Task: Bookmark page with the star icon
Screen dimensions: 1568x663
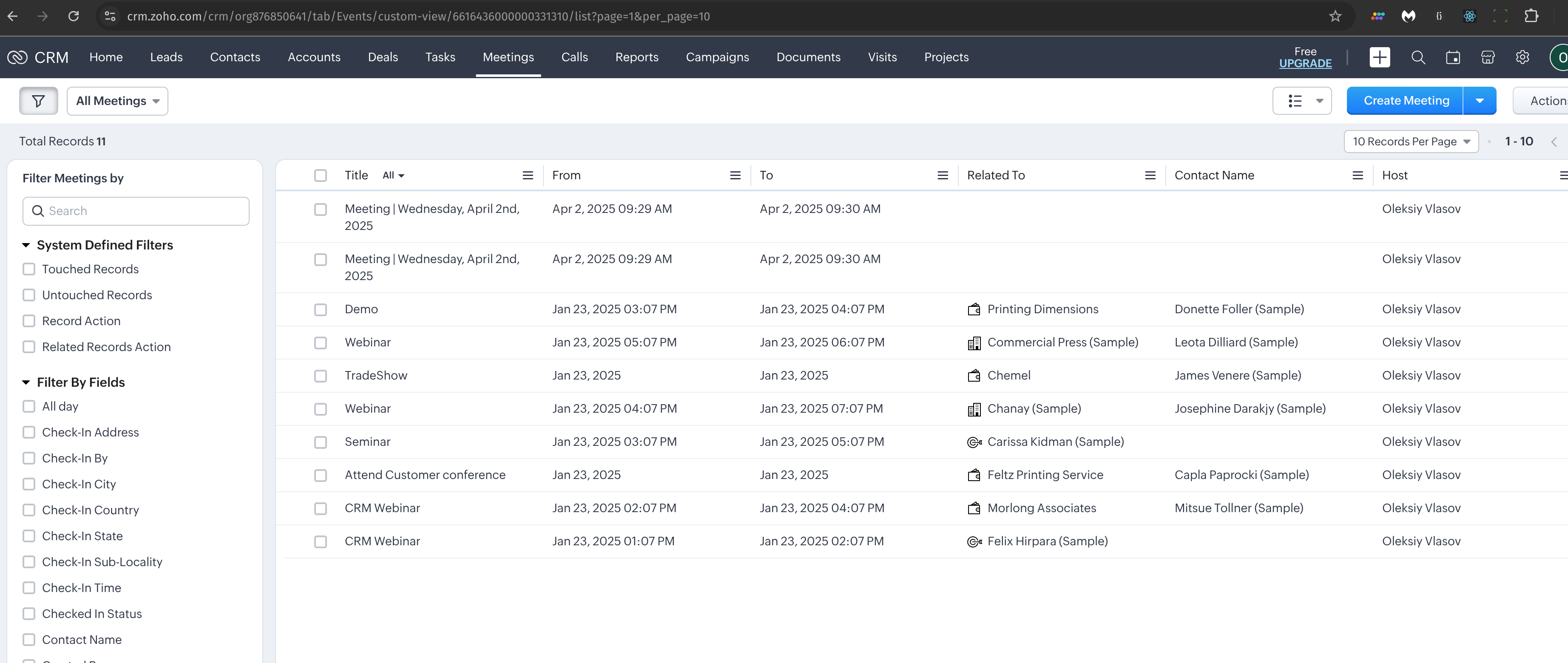Action: (x=1335, y=17)
